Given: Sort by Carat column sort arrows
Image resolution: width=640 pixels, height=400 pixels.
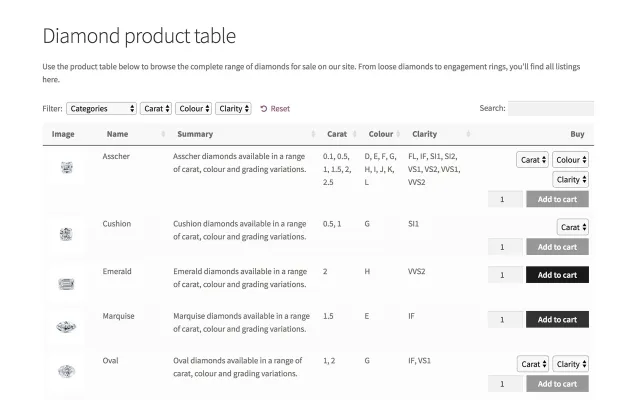Looking at the screenshot, I should [354, 134].
